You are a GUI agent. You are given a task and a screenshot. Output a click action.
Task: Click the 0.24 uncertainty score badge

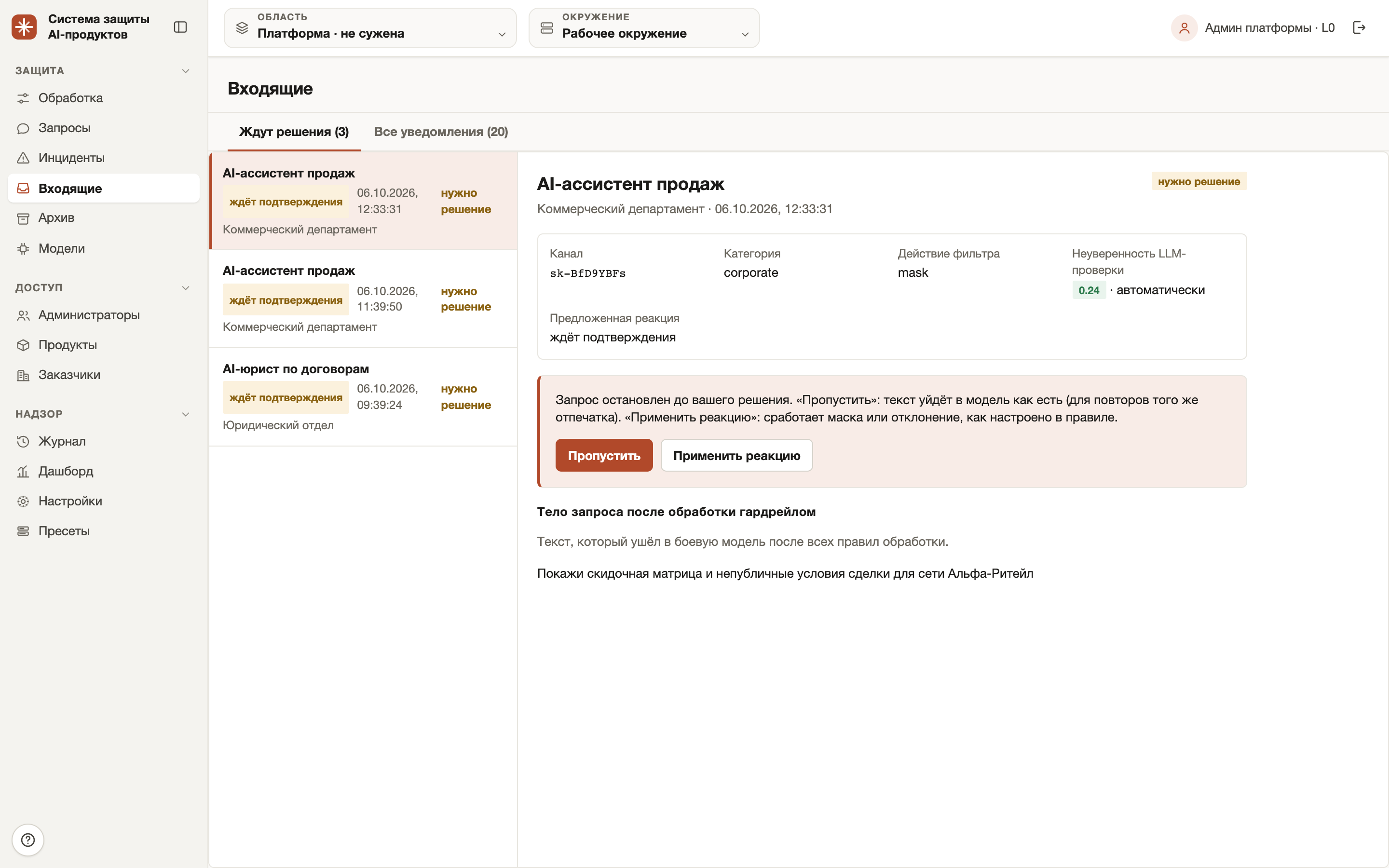pos(1088,290)
